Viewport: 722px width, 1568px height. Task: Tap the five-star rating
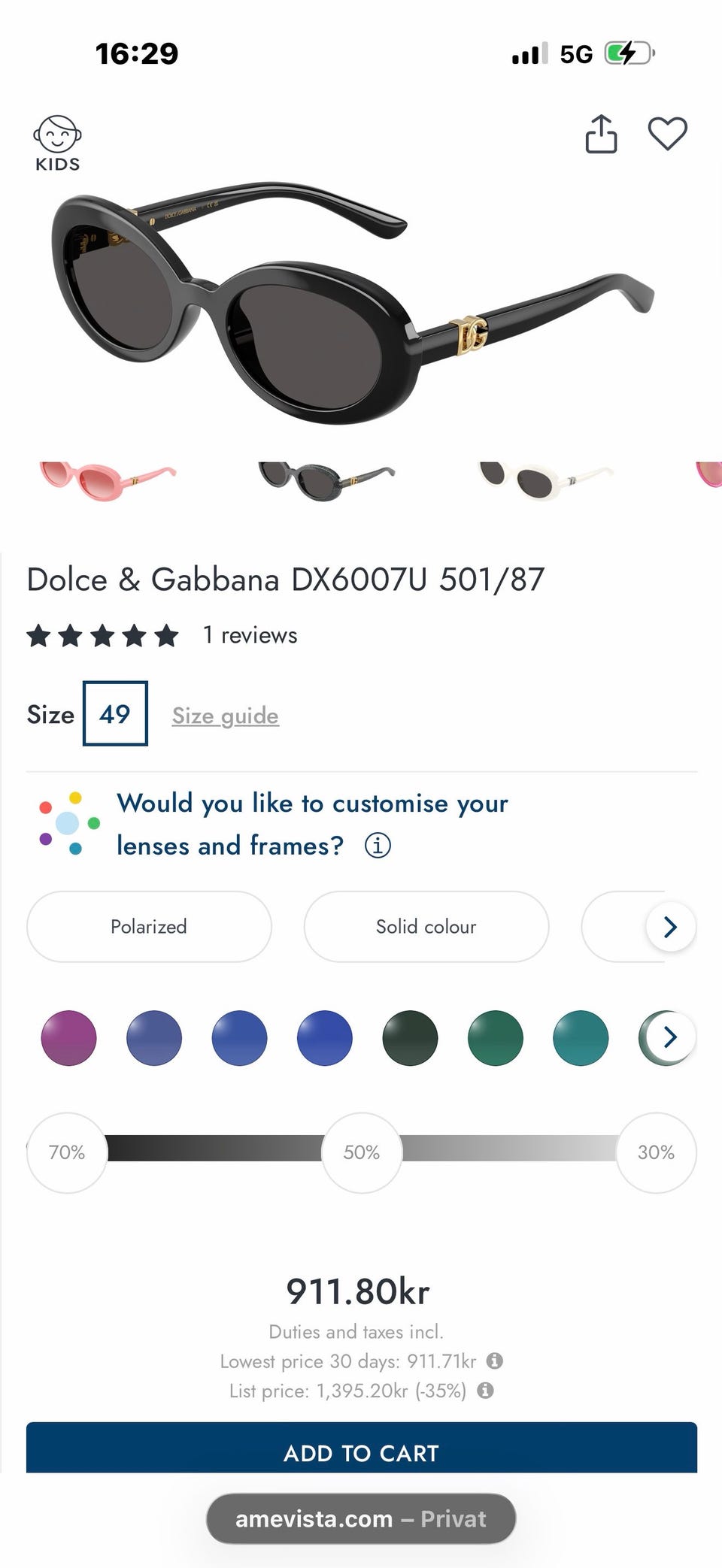click(103, 636)
